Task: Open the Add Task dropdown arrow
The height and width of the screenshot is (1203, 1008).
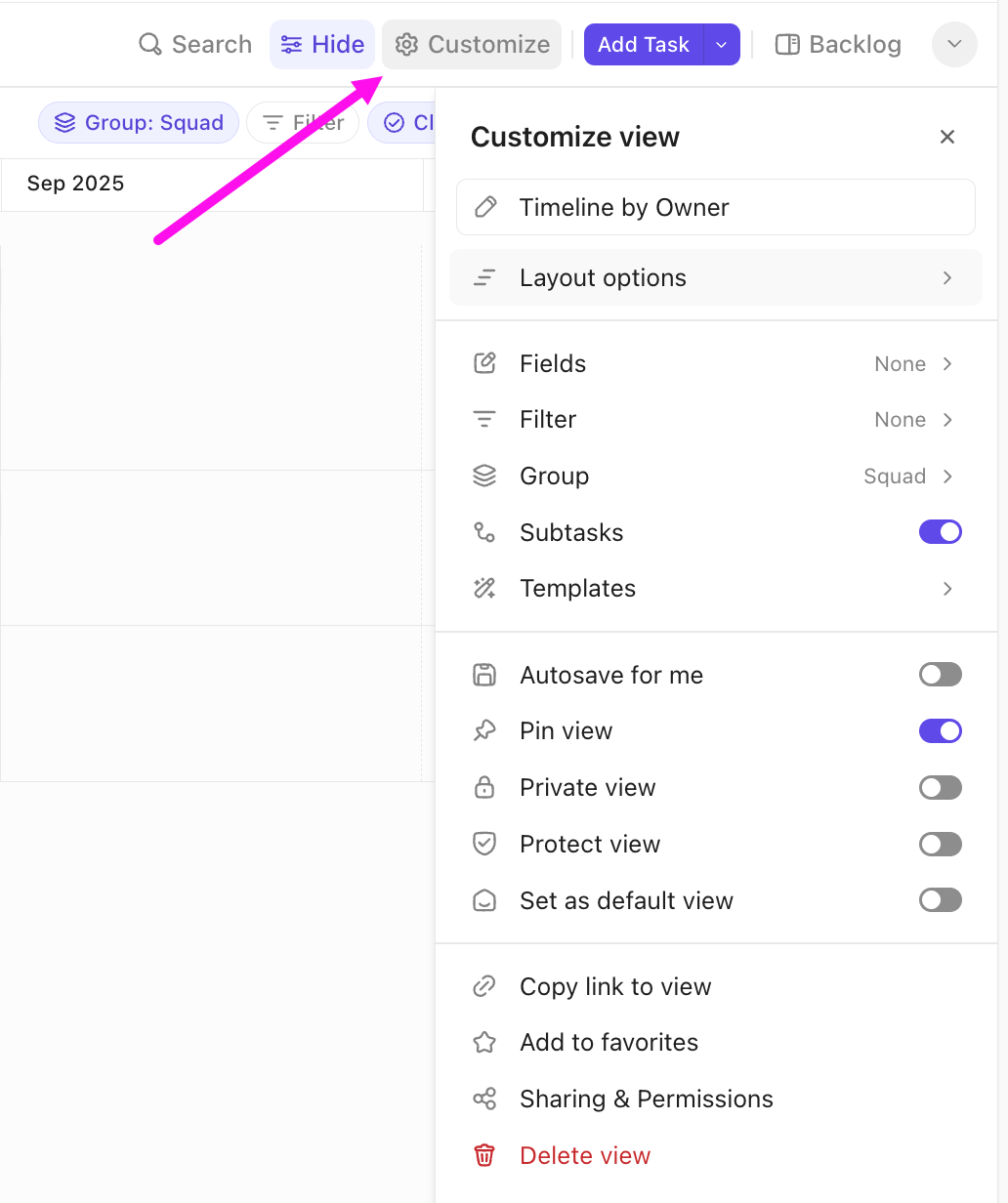Action: point(722,45)
